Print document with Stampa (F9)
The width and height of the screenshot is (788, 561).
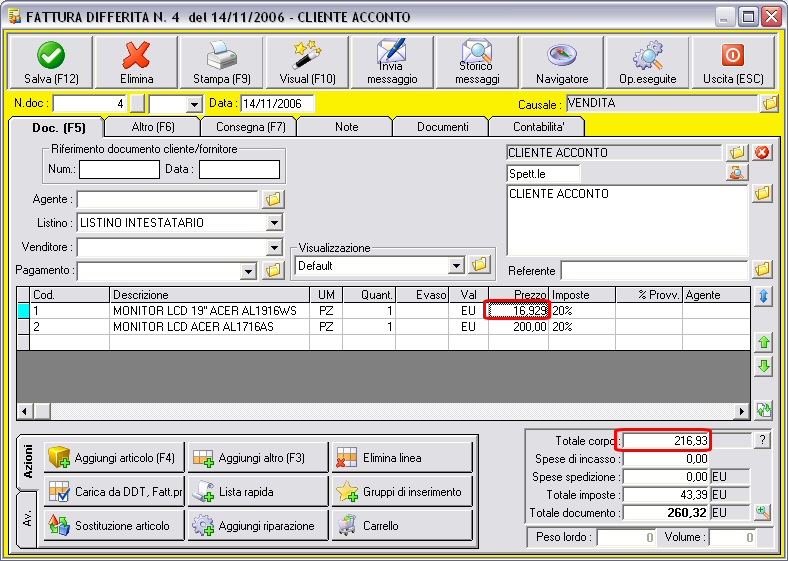click(x=222, y=63)
